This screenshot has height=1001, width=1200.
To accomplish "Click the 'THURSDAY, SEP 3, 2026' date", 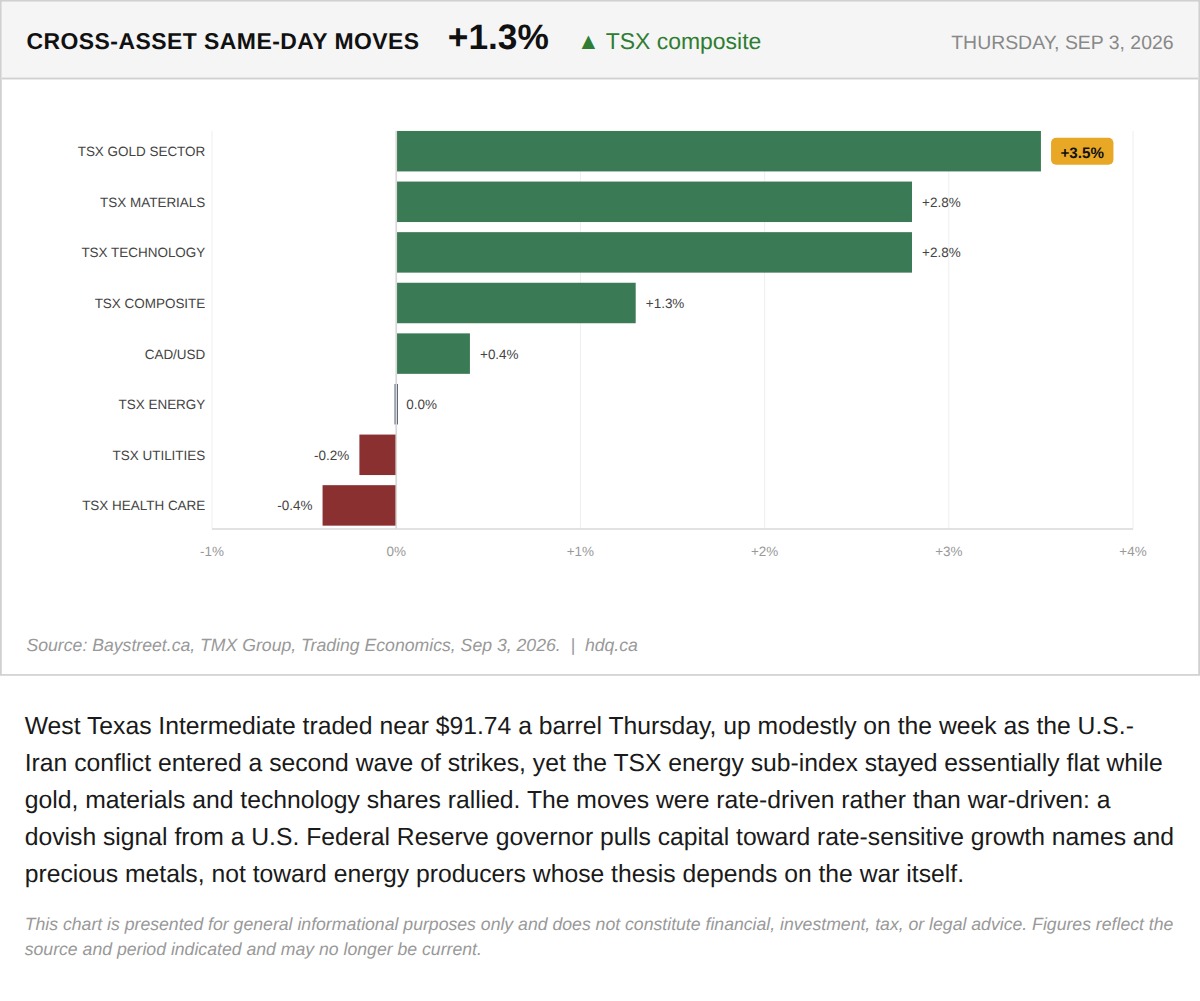I will click(1062, 42).
